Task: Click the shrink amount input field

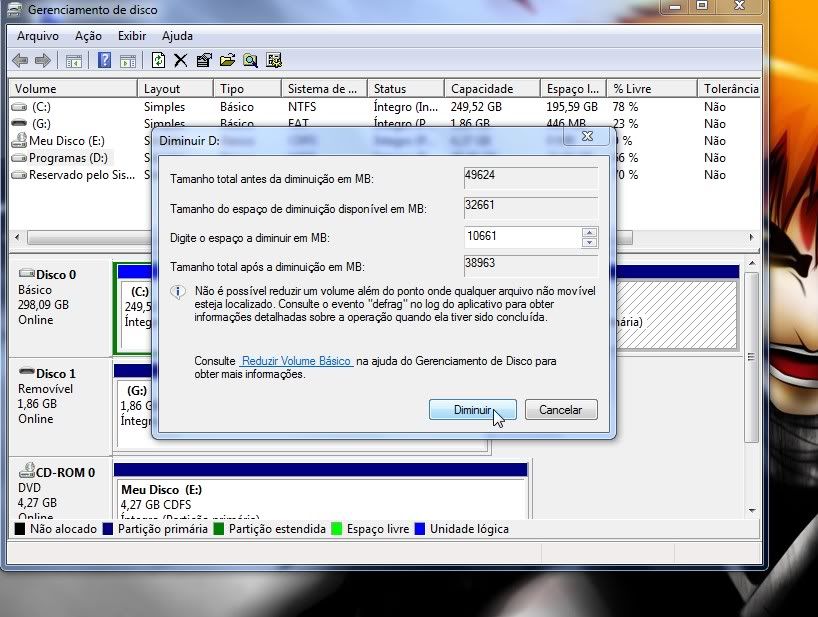Action: coord(522,238)
